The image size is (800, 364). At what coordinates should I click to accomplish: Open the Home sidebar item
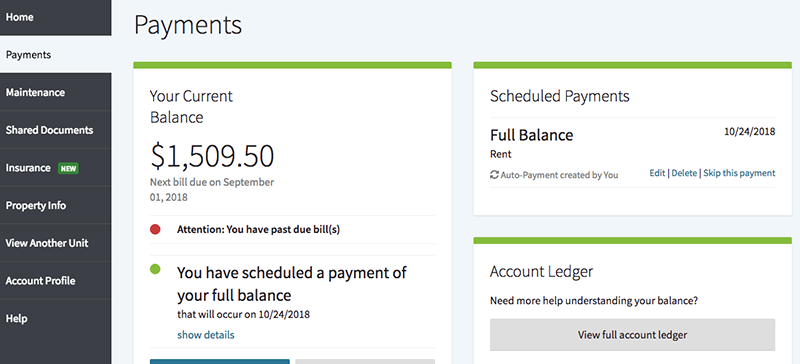coord(56,17)
